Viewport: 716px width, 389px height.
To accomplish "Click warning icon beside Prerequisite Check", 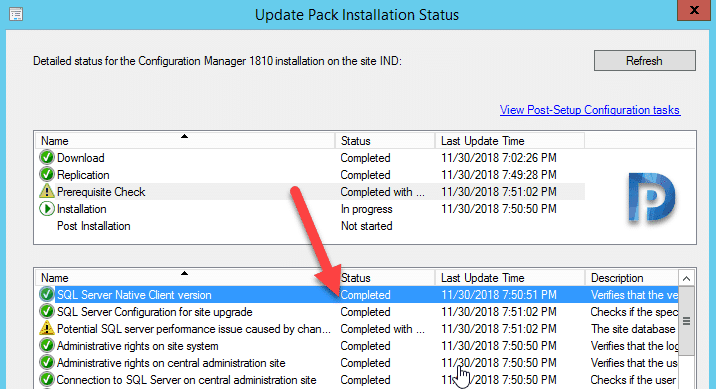I will coord(47,191).
